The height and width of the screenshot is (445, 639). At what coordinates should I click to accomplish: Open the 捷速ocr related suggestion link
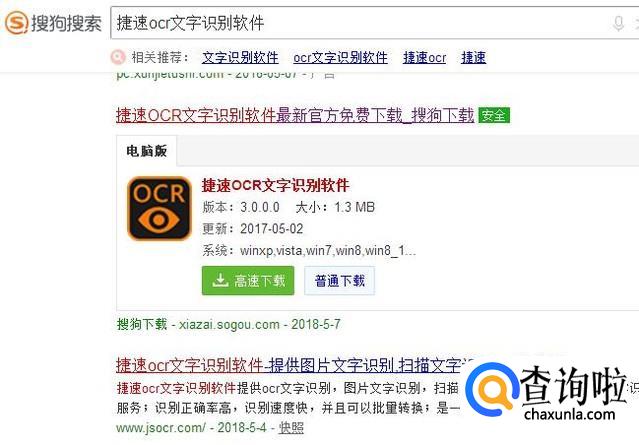click(424, 57)
